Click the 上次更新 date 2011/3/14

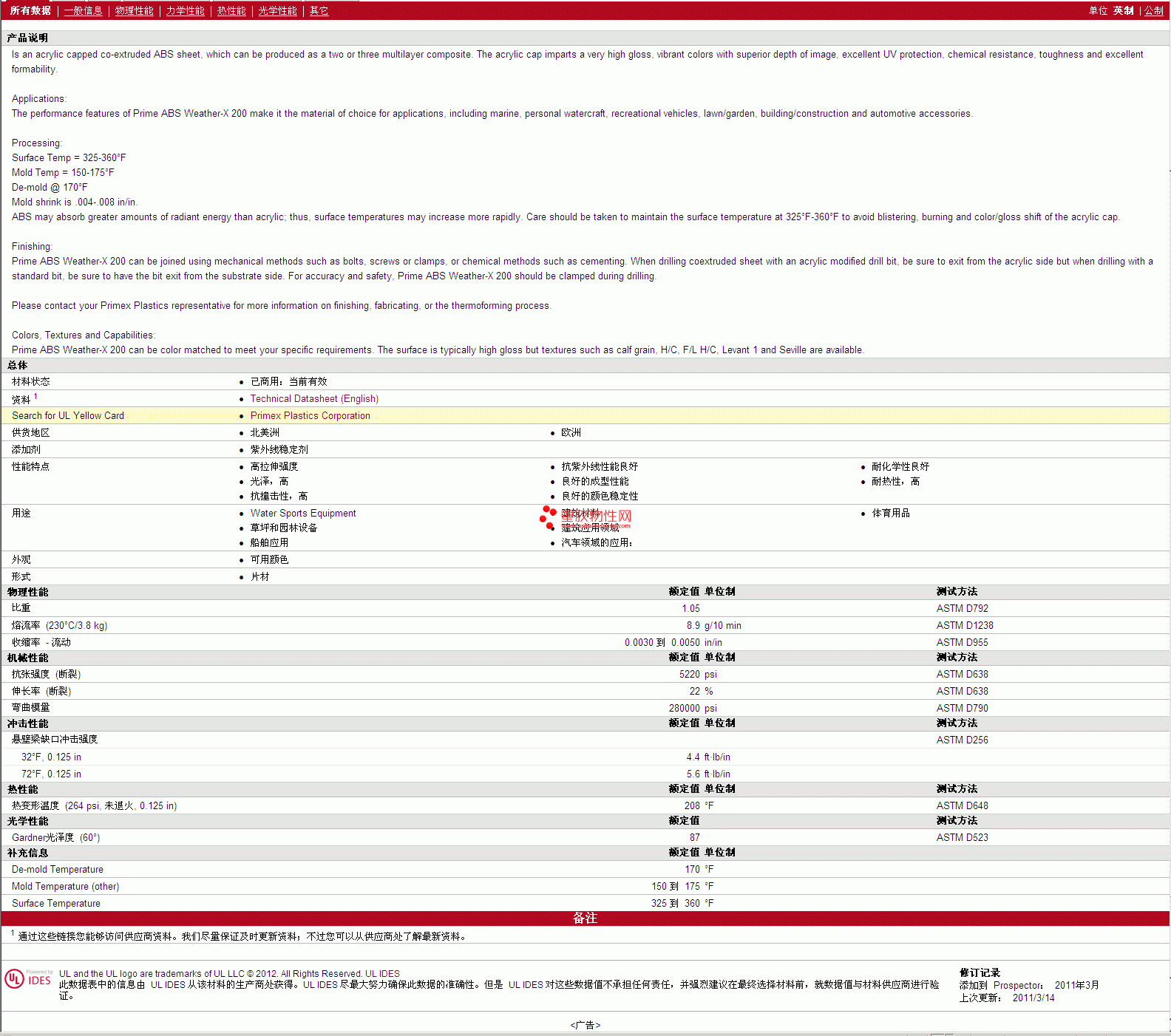pos(1033,998)
